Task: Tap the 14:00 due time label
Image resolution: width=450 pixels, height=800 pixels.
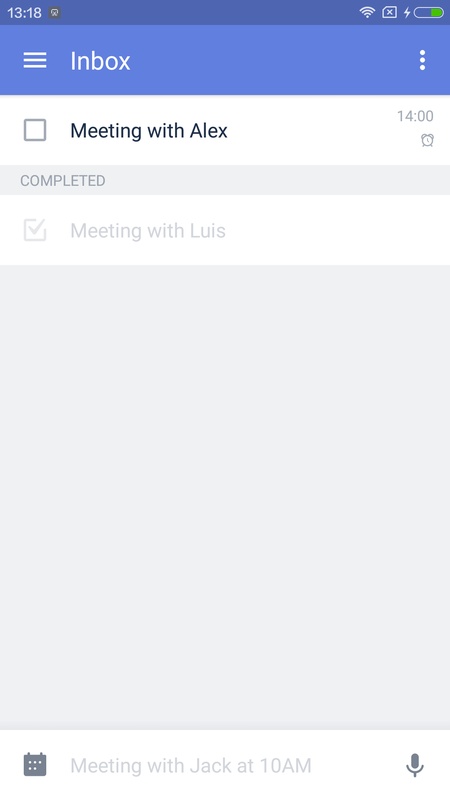Action: (x=415, y=116)
